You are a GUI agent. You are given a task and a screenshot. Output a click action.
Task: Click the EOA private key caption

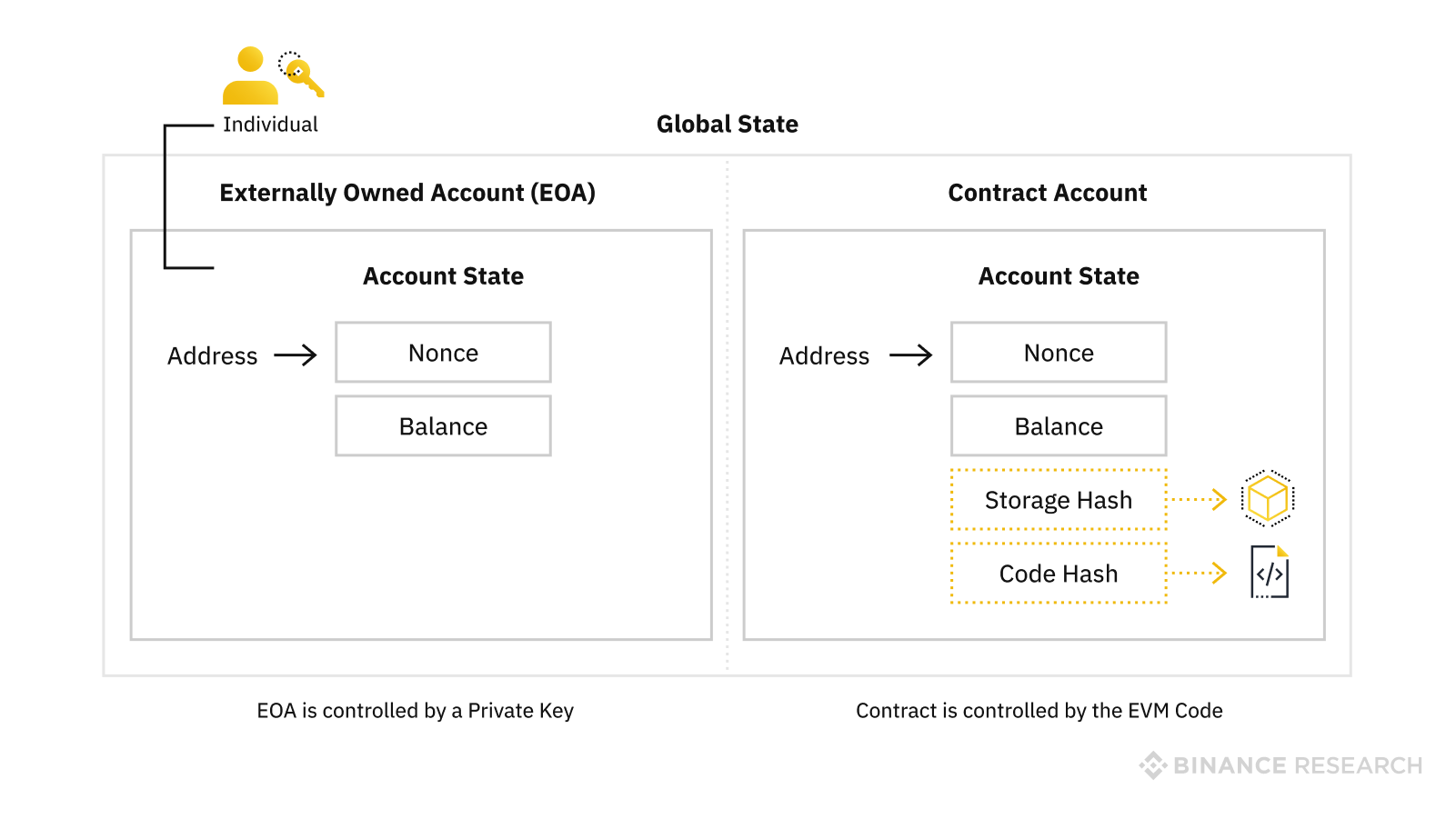pyautogui.click(x=415, y=711)
